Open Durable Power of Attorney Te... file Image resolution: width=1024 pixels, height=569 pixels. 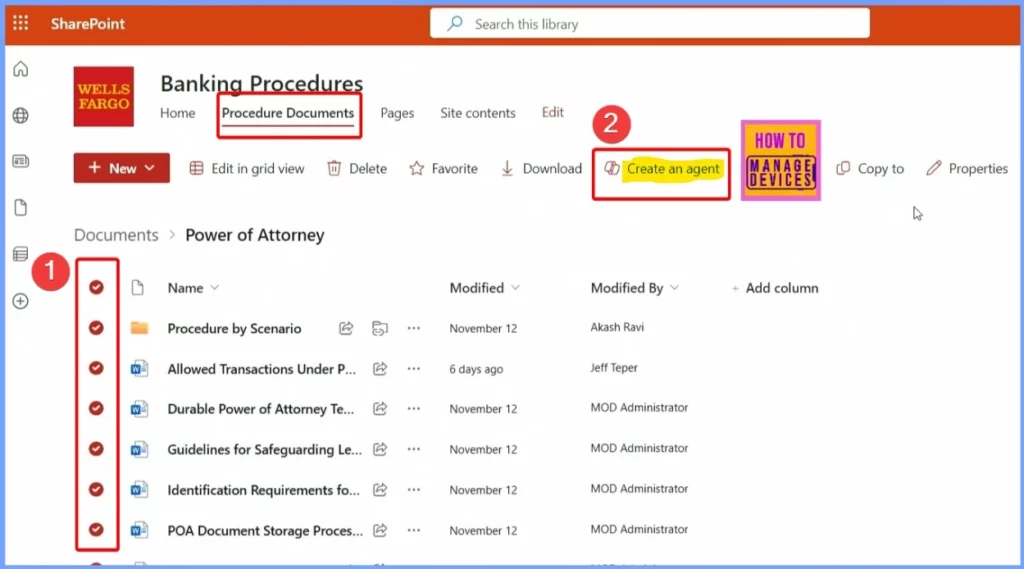coord(261,409)
